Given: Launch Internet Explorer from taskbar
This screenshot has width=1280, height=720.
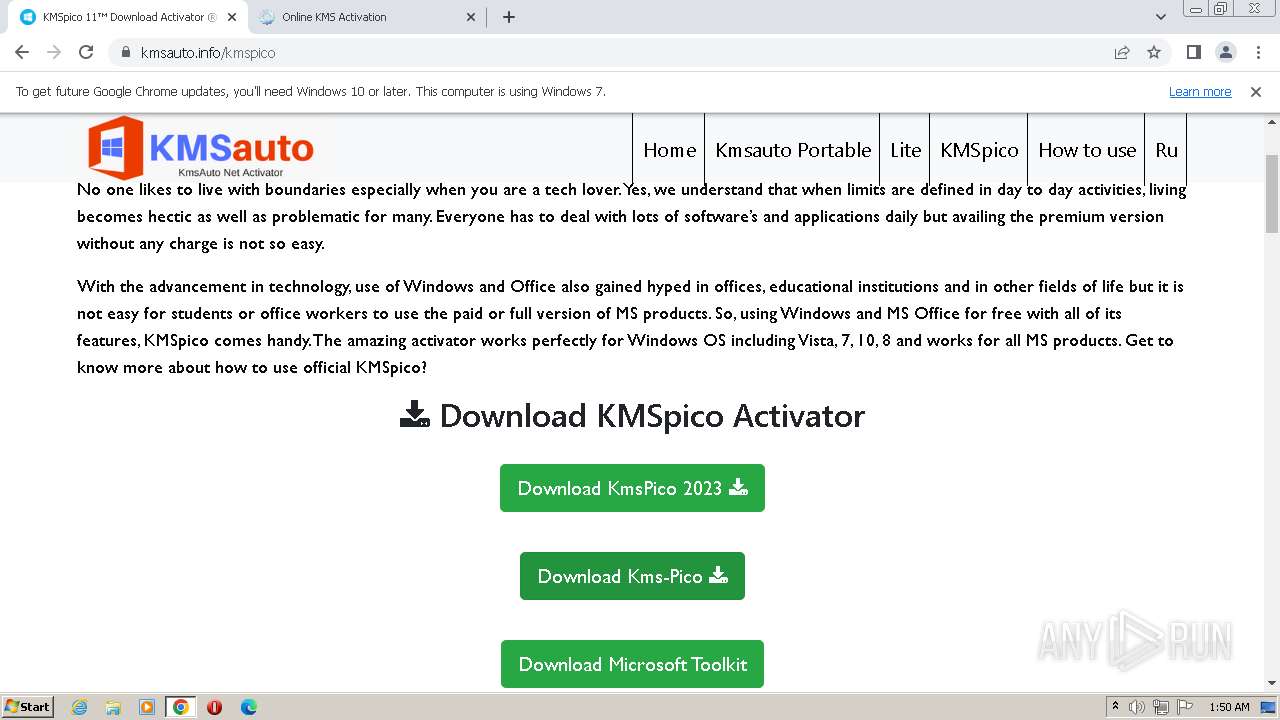Looking at the screenshot, I should (79, 707).
